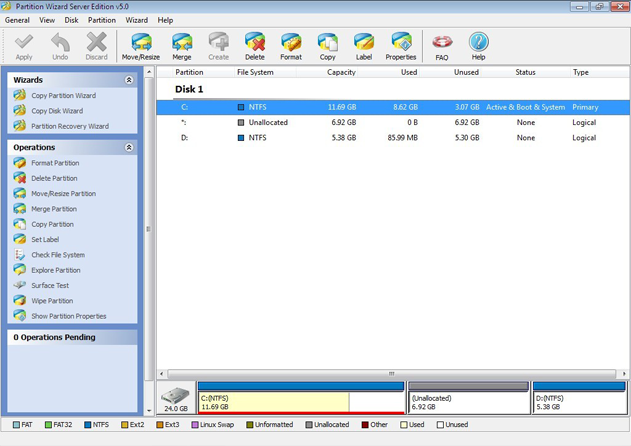Screen dimensions: 631x446
Task: Select the D: NTFS block in disk map
Action: 579,400
